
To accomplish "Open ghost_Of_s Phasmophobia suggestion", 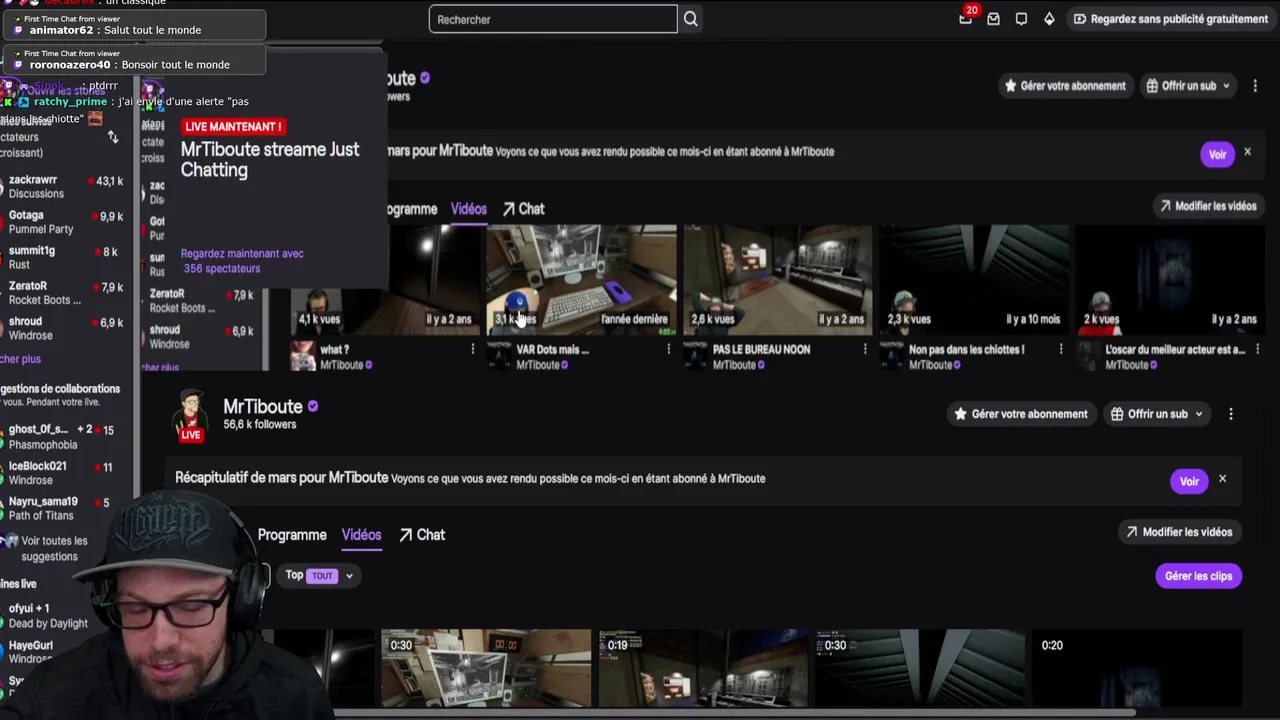I will (64, 437).
